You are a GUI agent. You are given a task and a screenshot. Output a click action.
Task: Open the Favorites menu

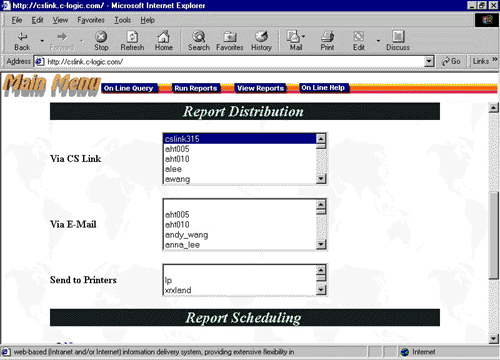[x=91, y=20]
